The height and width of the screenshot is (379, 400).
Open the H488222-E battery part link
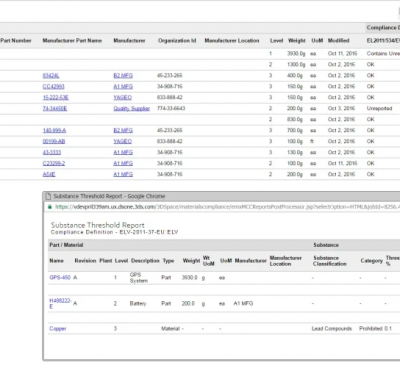pos(60,303)
